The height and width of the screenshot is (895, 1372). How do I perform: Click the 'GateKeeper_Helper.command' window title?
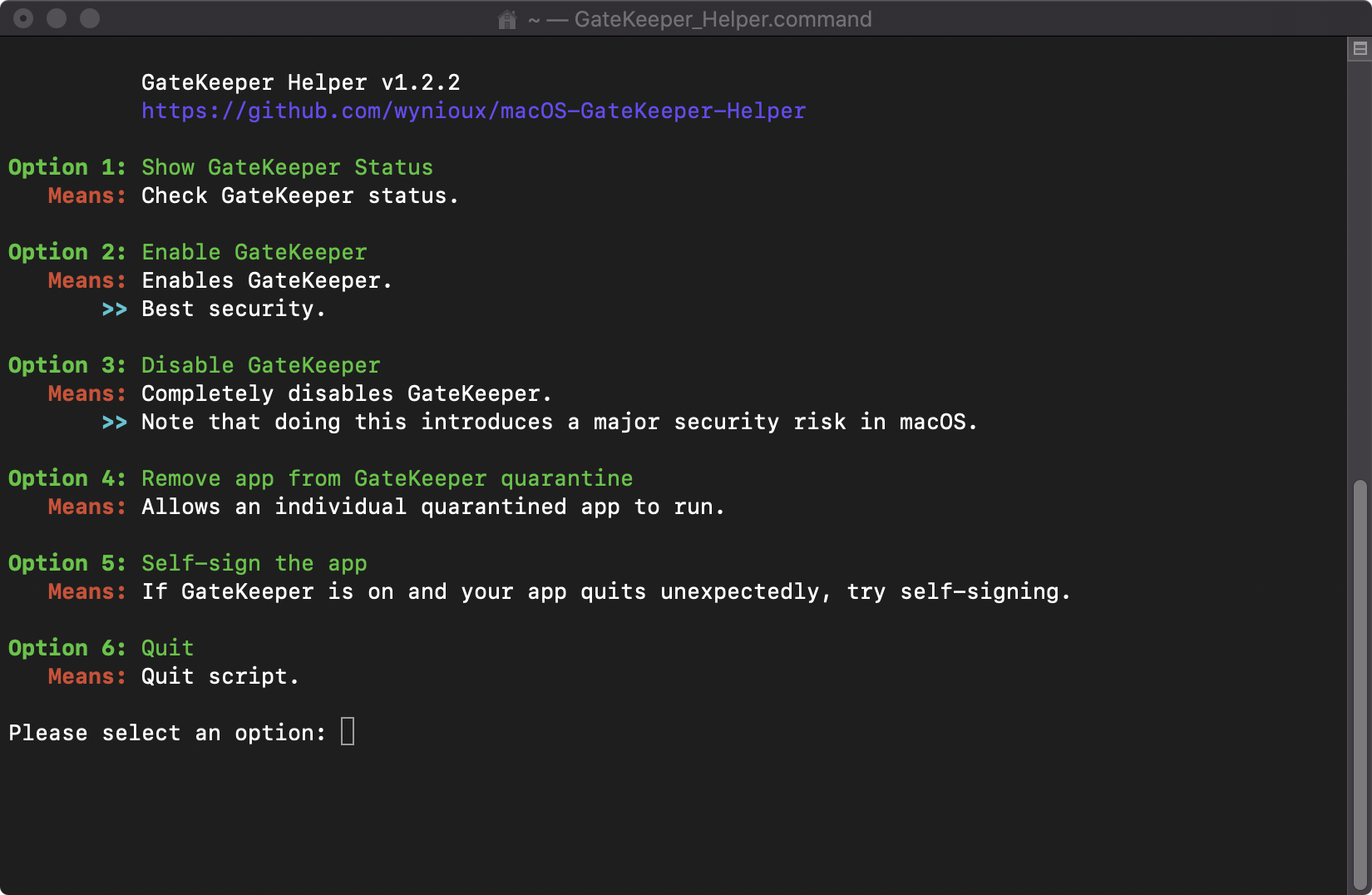[723, 19]
